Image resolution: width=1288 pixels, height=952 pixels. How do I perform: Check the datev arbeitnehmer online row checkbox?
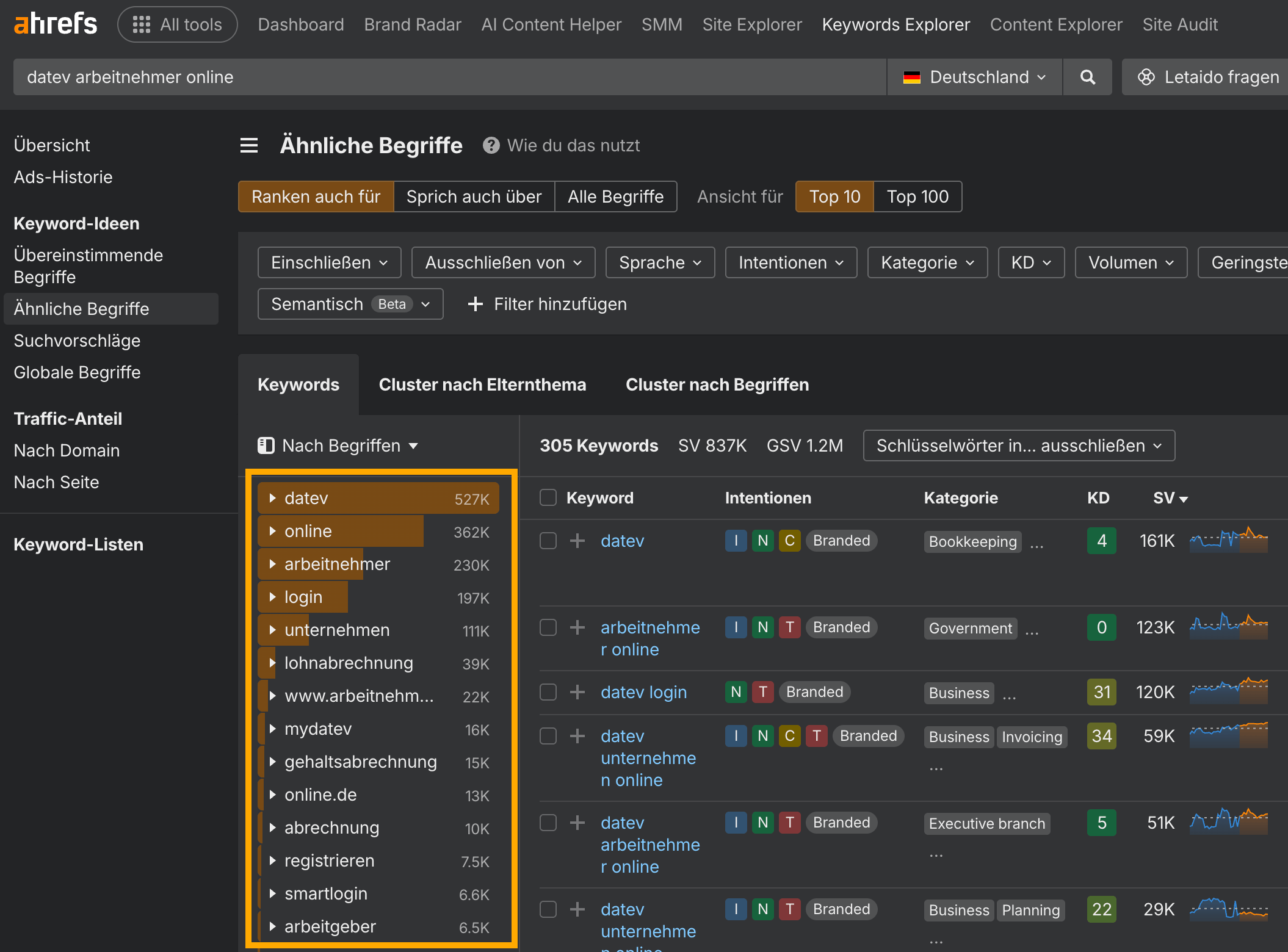pos(548,823)
